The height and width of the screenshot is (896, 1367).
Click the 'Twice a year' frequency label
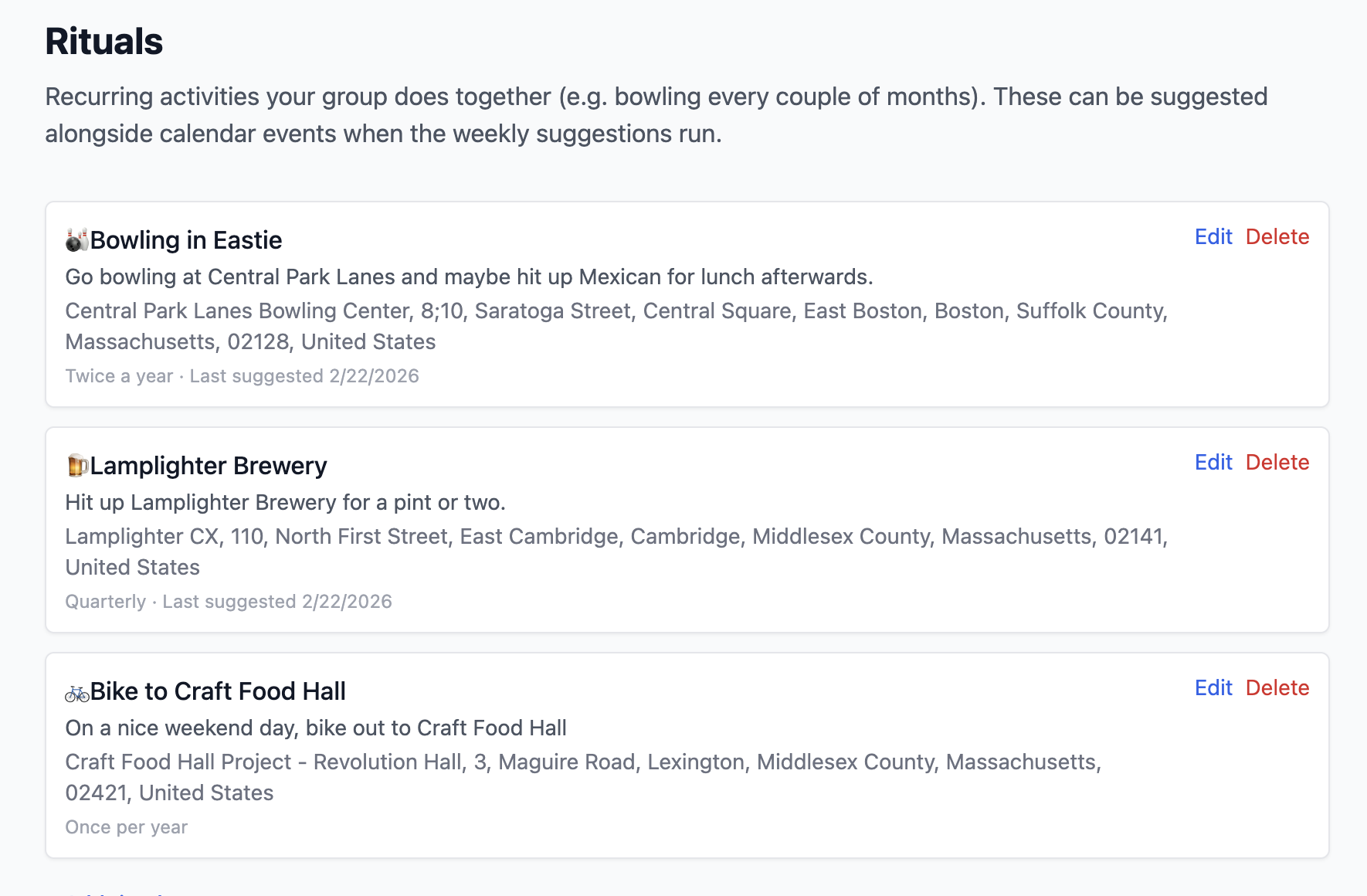pyautogui.click(x=119, y=376)
